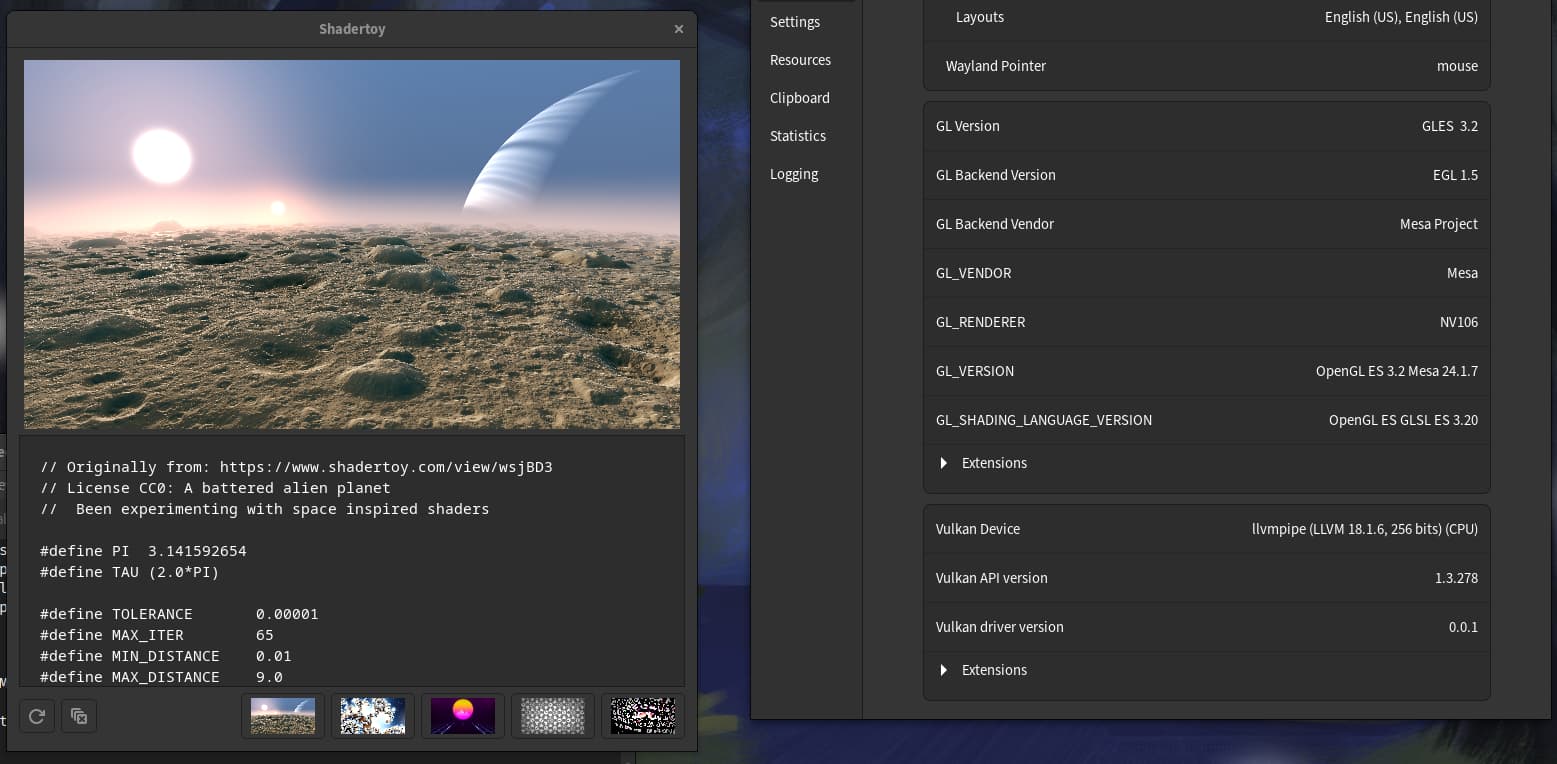Screen dimensions: 1557x764
Task: Click the 'EGL 1.5' value
Action: pyautogui.click(x=1455, y=175)
